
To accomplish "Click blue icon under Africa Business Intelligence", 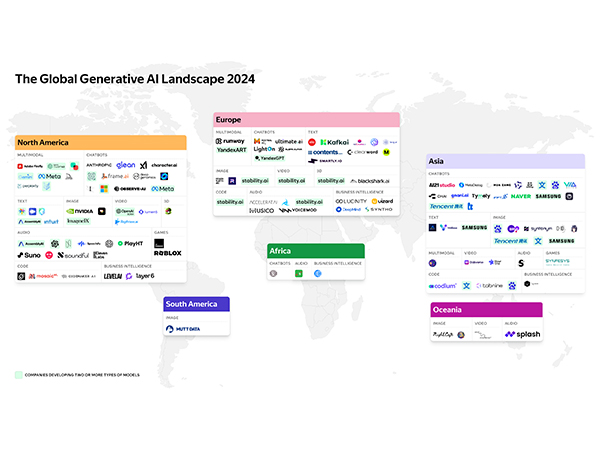I will [x=318, y=274].
